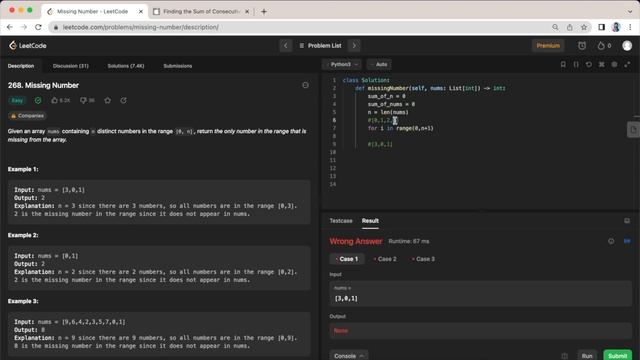
Task: Click the browser back button
Action: [x=10, y=27]
